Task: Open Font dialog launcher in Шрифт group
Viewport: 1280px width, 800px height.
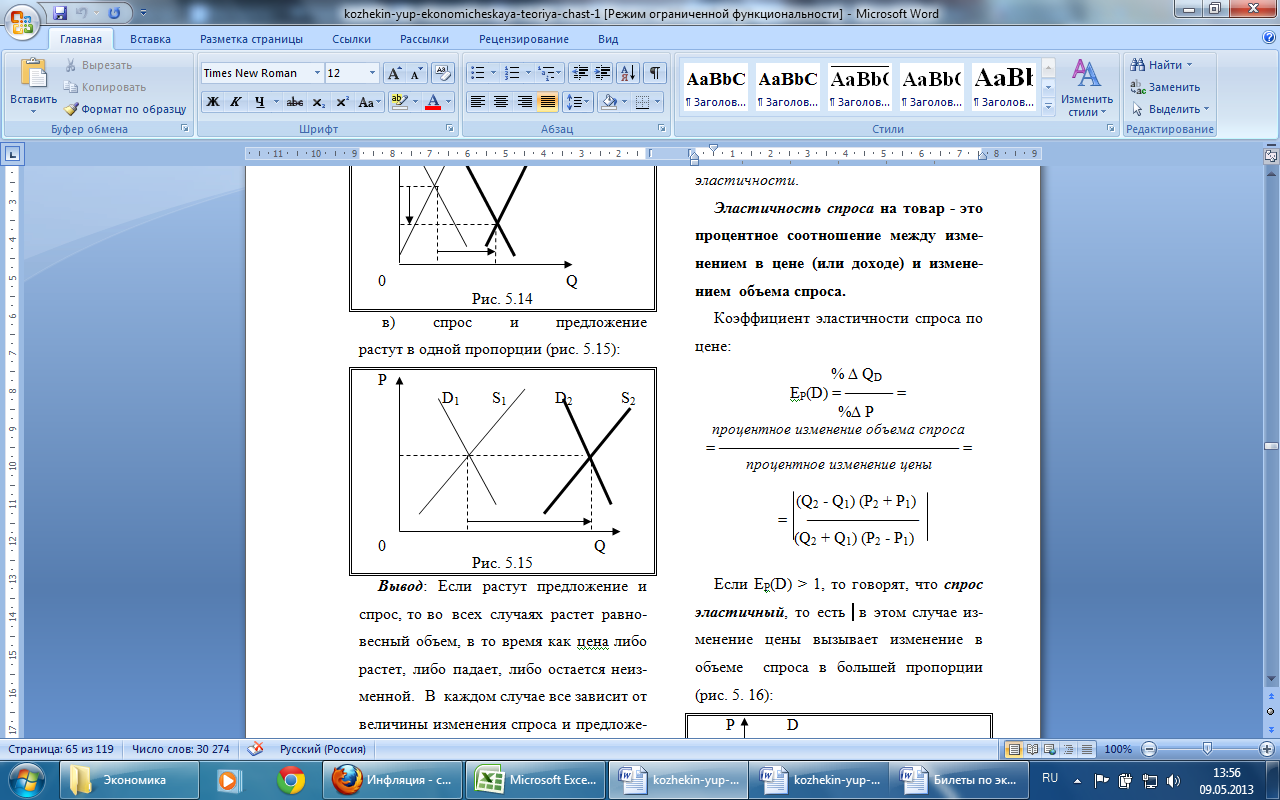Action: (450, 129)
